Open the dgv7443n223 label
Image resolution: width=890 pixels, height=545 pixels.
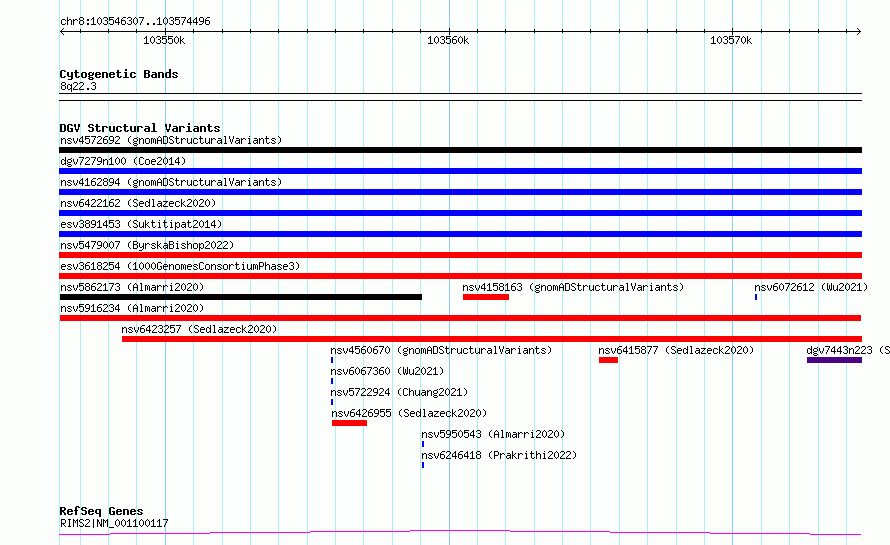(848, 350)
